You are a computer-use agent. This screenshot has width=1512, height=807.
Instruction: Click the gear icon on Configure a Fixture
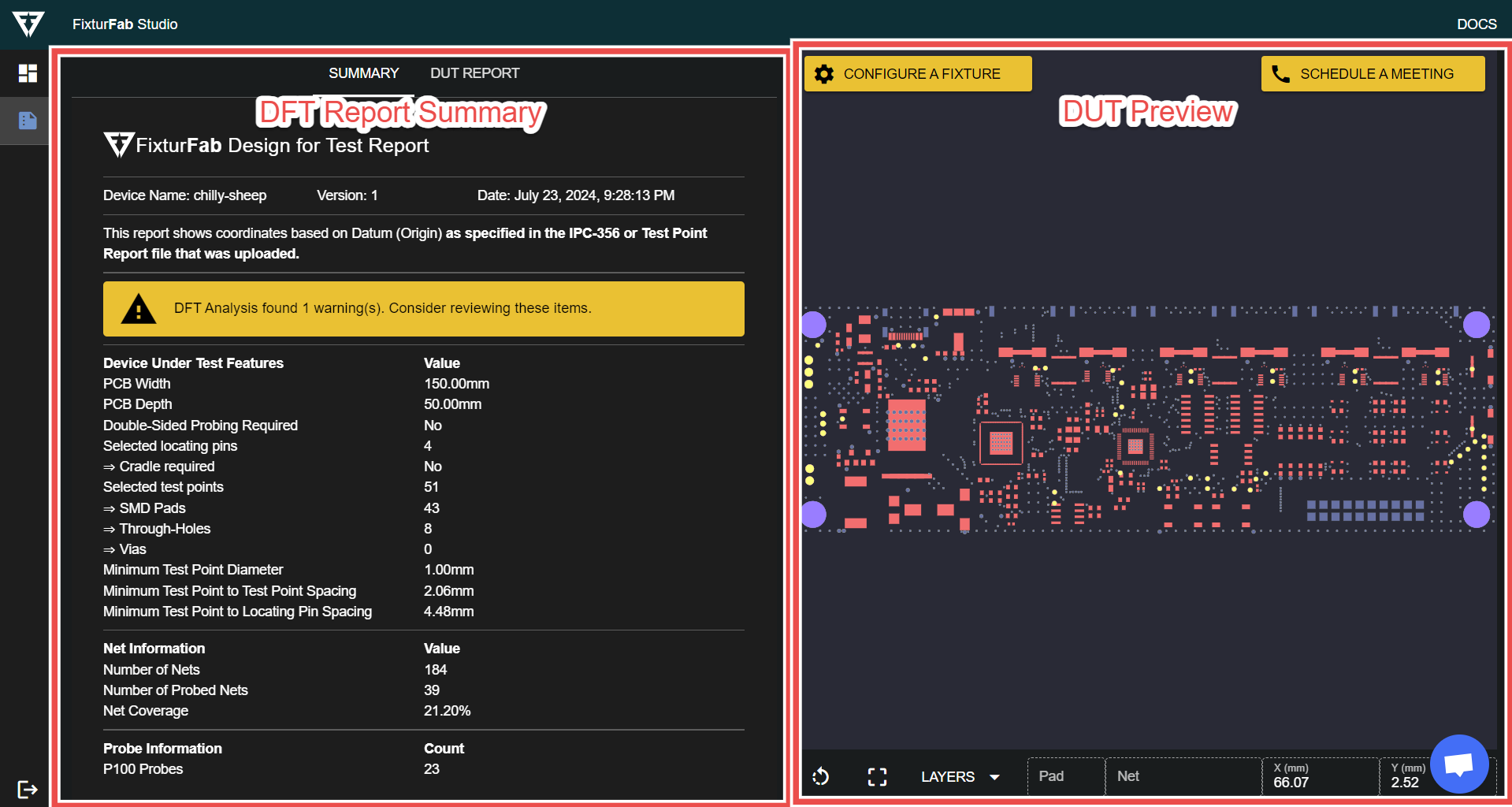point(824,74)
